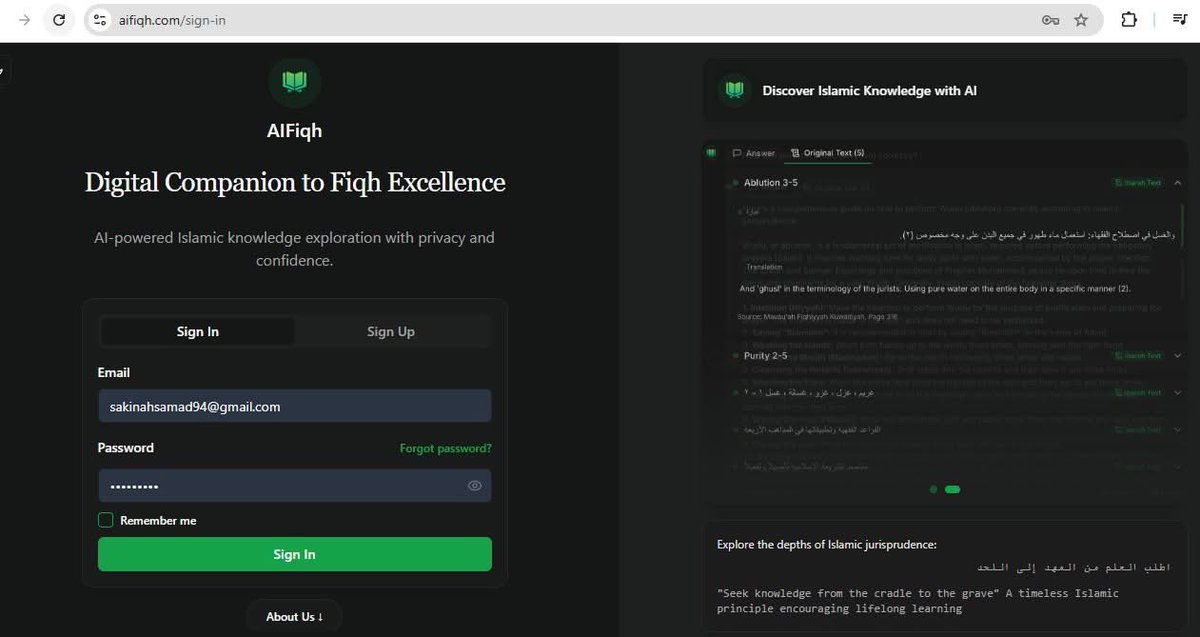
Task: Focus the Password input field
Action: pos(295,486)
